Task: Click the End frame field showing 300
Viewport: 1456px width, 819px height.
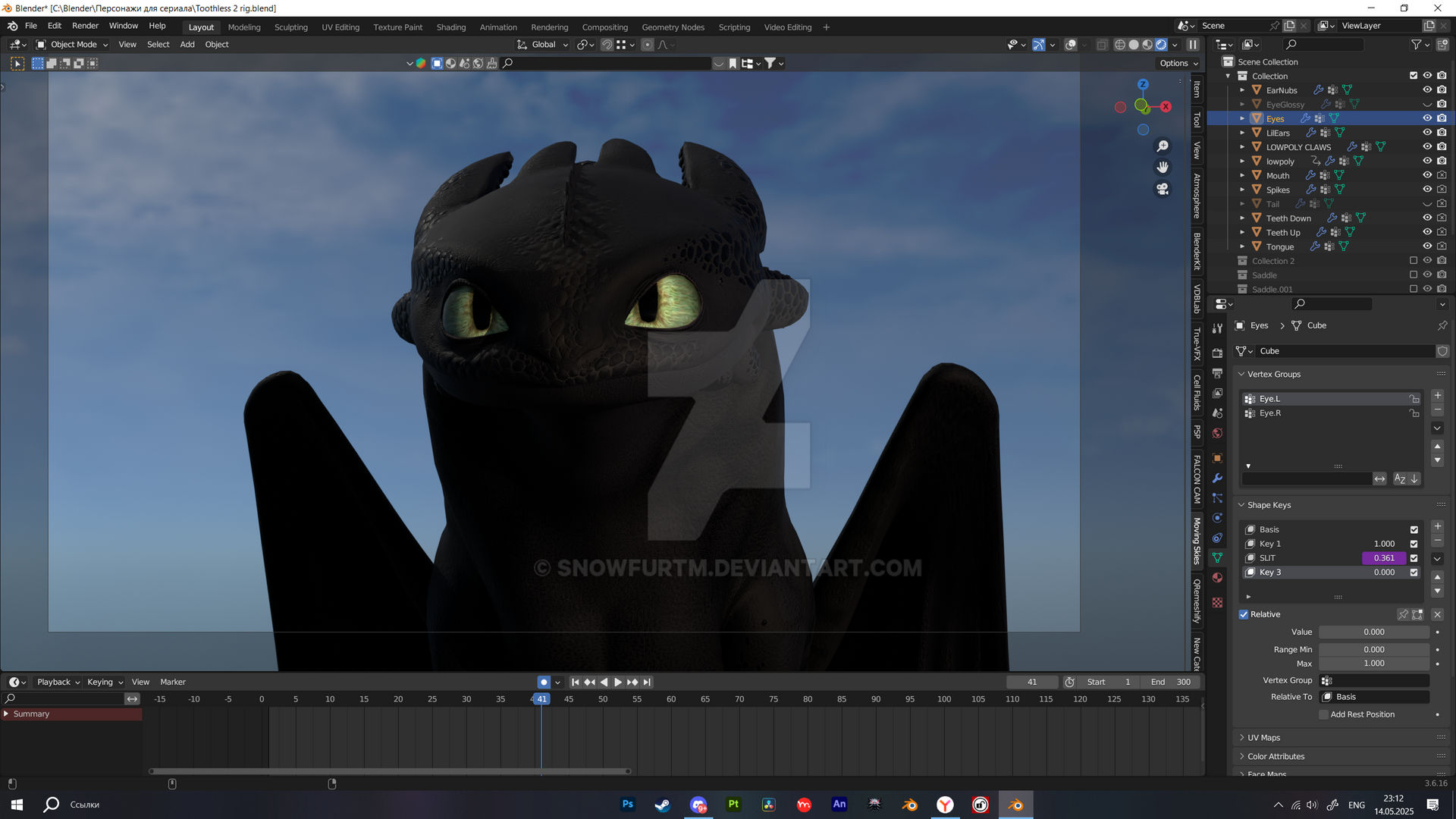Action: (x=1172, y=682)
